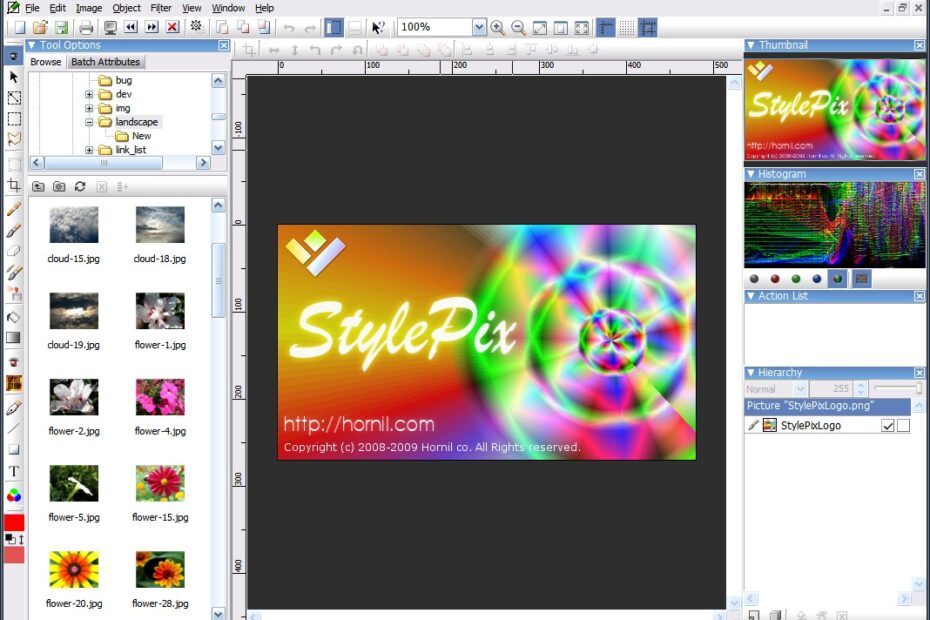Click the context help arrow-question icon

coord(378,27)
